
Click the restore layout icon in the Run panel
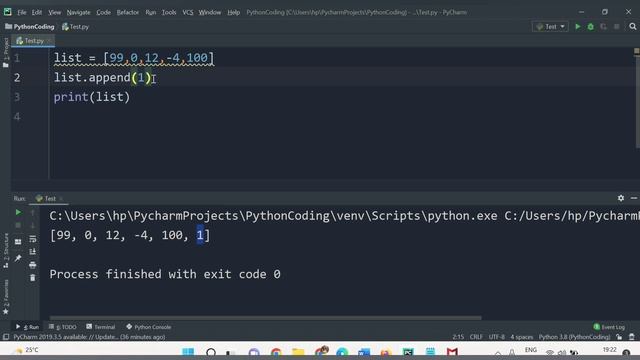18,242
